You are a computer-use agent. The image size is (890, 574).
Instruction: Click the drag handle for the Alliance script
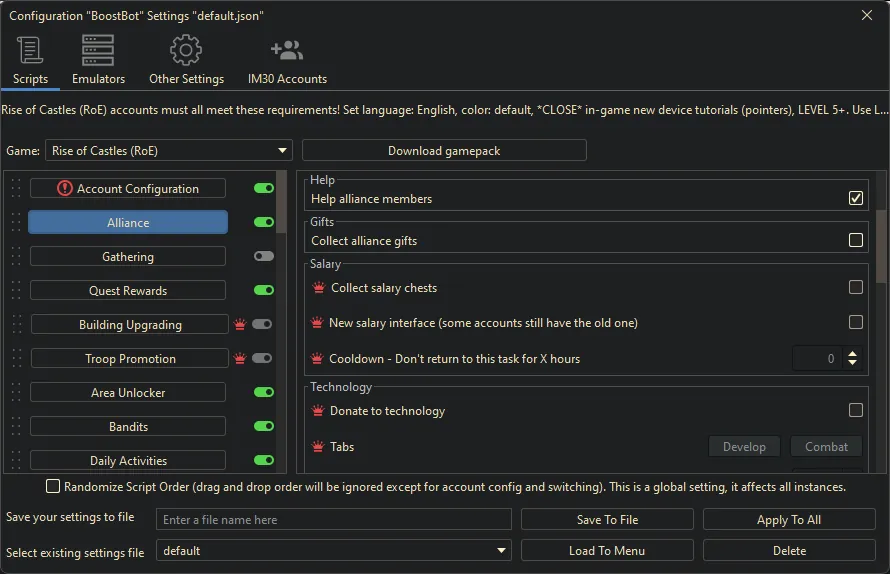pyautogui.click(x=16, y=222)
